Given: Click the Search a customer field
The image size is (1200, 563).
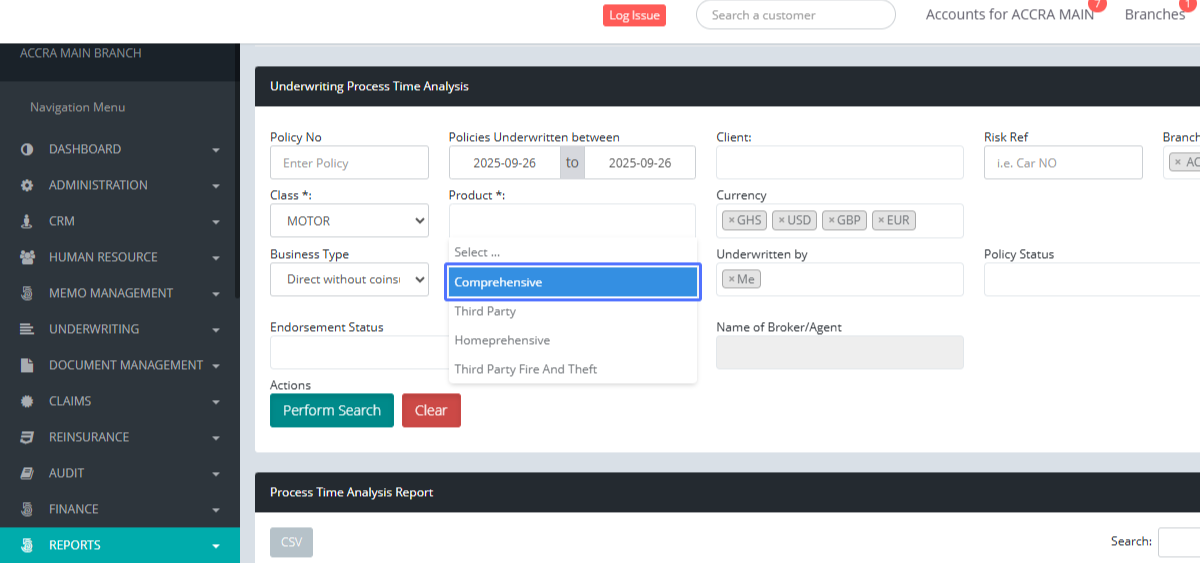Looking at the screenshot, I should (x=795, y=15).
